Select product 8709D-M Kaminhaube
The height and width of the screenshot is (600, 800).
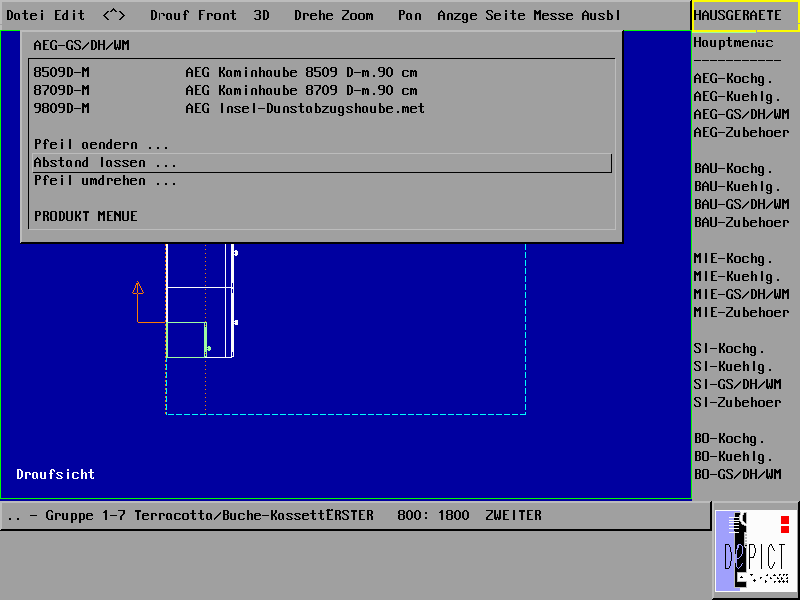point(321,90)
